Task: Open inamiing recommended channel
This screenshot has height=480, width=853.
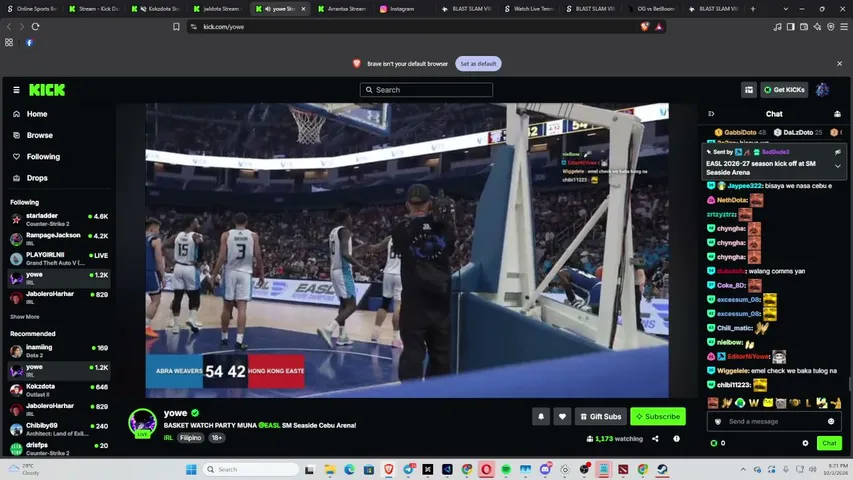Action: click(x=59, y=350)
